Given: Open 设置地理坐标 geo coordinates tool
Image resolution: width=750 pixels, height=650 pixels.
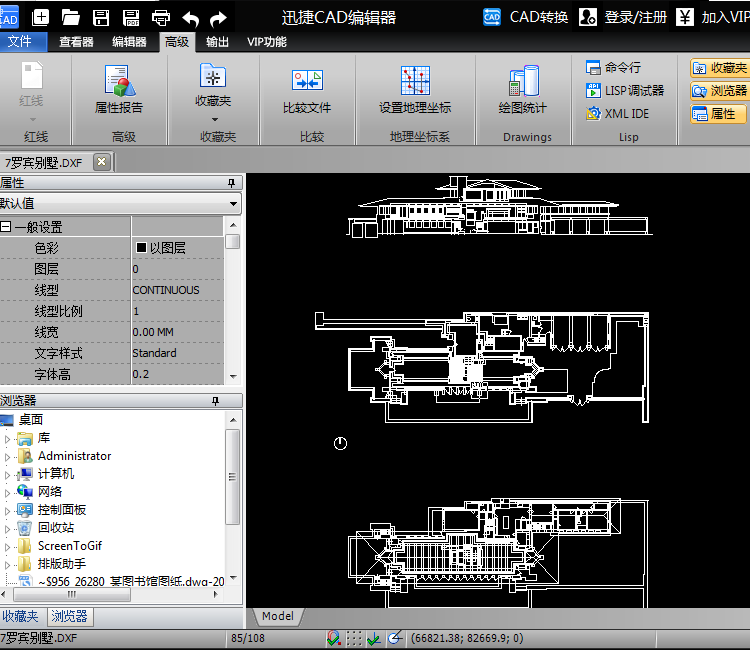Looking at the screenshot, I should 415,91.
